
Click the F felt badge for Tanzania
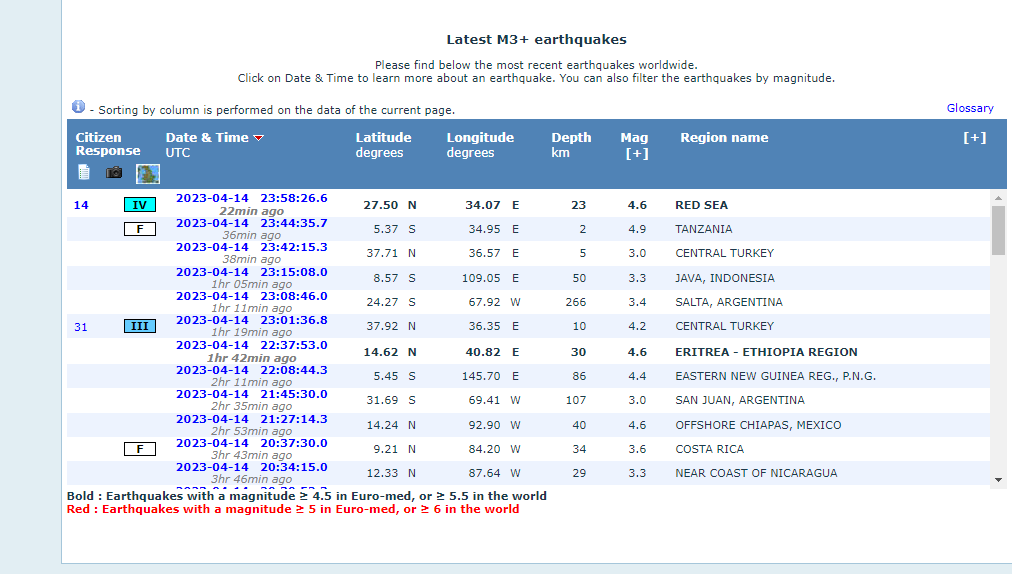click(x=140, y=229)
